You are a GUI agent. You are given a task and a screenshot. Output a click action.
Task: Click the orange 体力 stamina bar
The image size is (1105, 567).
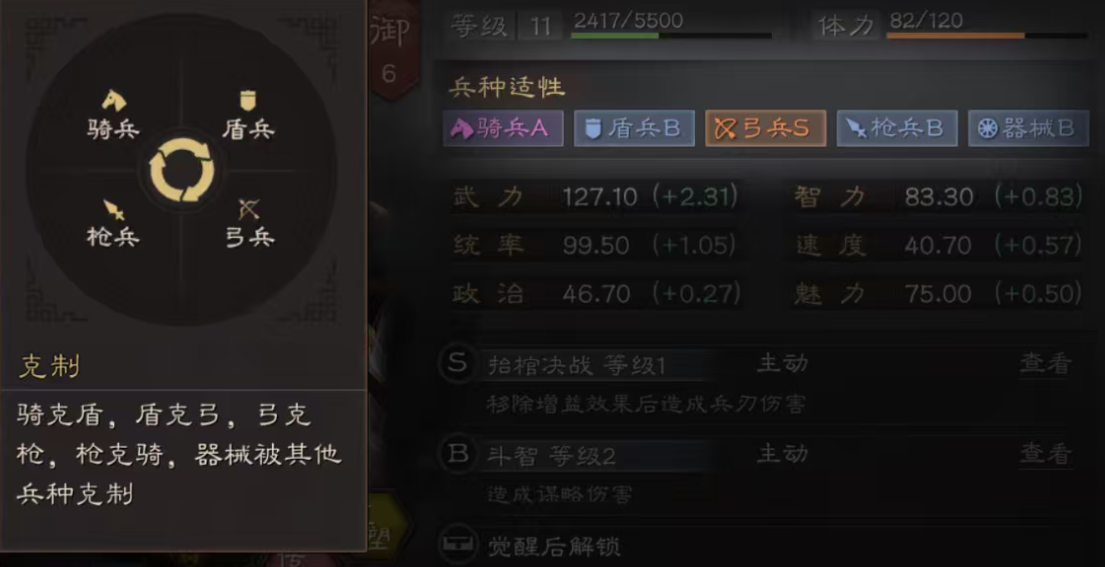(987, 35)
